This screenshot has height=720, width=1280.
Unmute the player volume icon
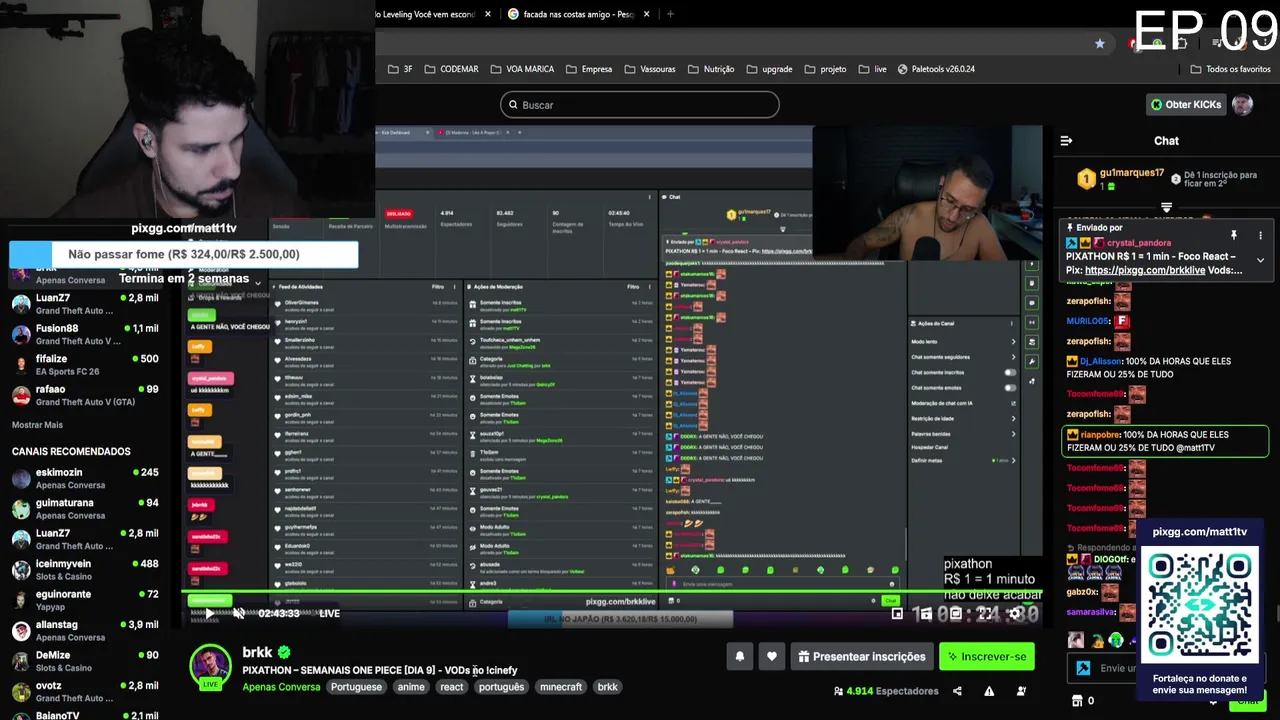click(x=238, y=613)
